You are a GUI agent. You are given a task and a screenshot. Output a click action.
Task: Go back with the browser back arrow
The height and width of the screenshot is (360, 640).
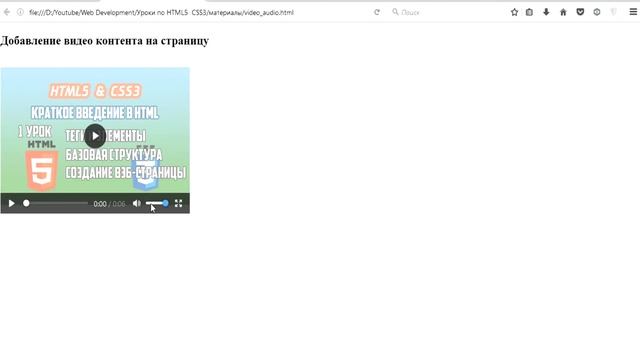tap(7, 12)
